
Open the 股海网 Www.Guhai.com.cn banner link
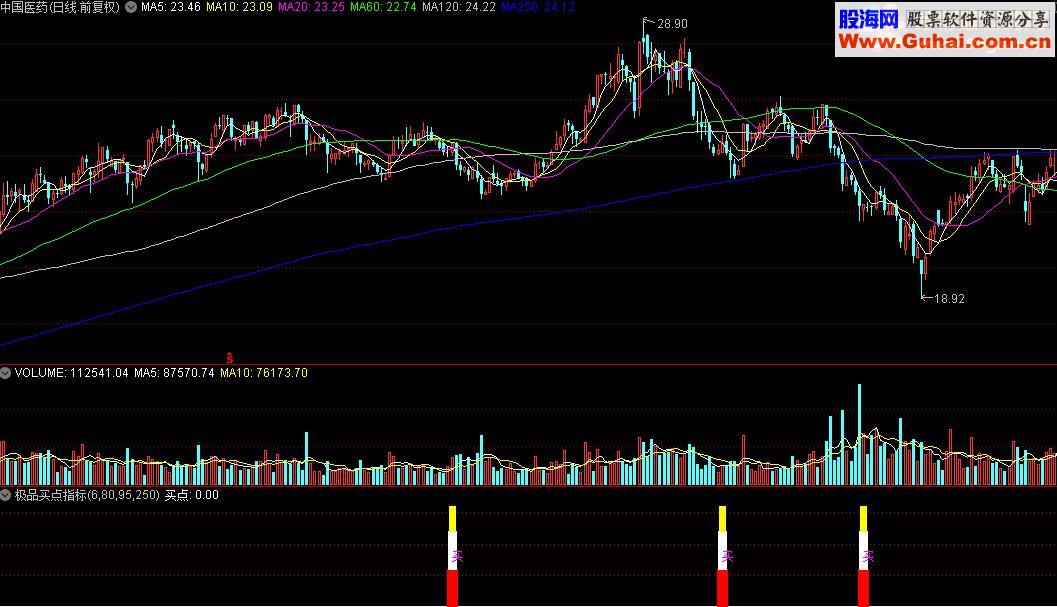944,30
